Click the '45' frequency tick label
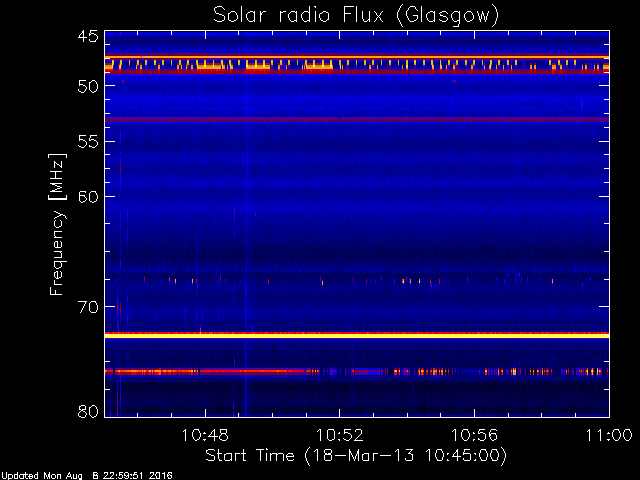Image resolution: width=640 pixels, height=480 pixels. (x=88, y=37)
